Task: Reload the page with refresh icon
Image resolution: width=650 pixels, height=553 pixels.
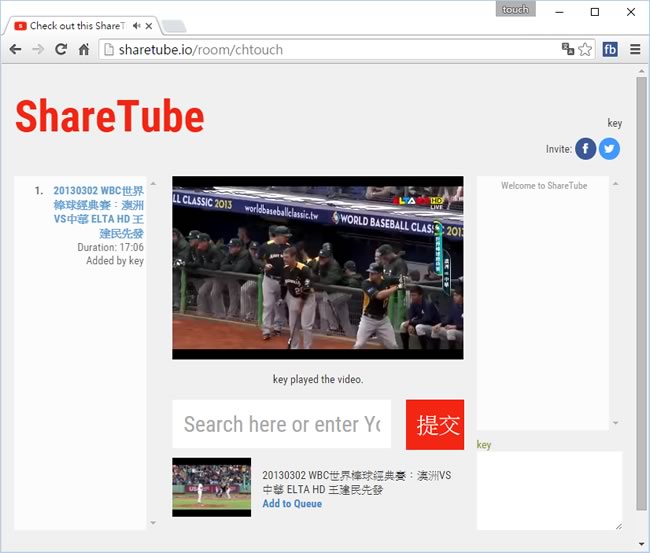Action: (x=61, y=49)
